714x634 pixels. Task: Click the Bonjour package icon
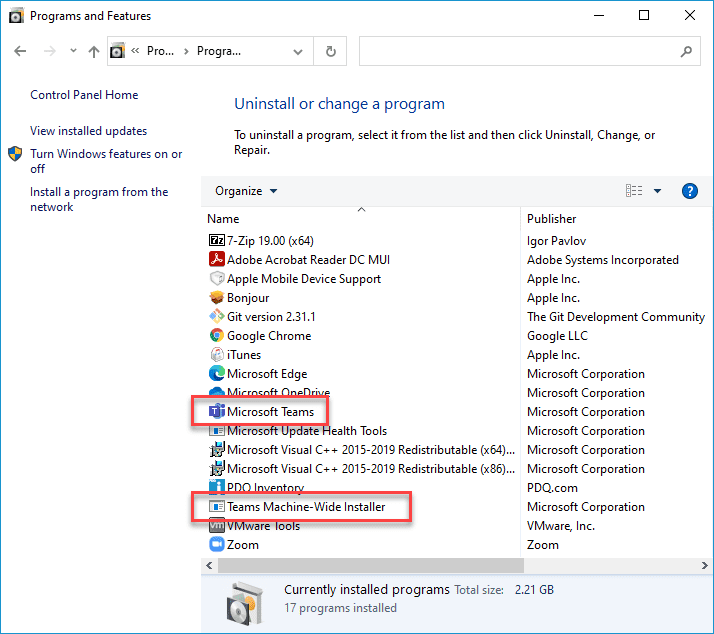click(217, 297)
